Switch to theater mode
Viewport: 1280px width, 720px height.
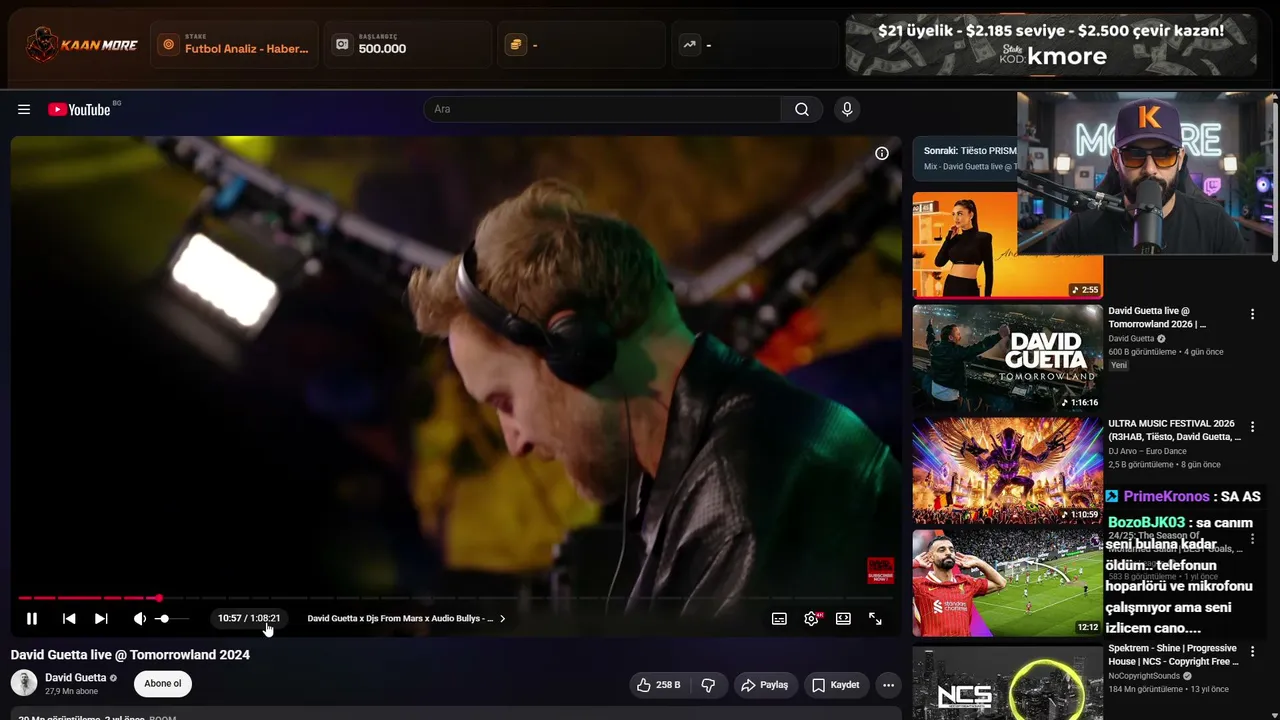[x=843, y=619]
